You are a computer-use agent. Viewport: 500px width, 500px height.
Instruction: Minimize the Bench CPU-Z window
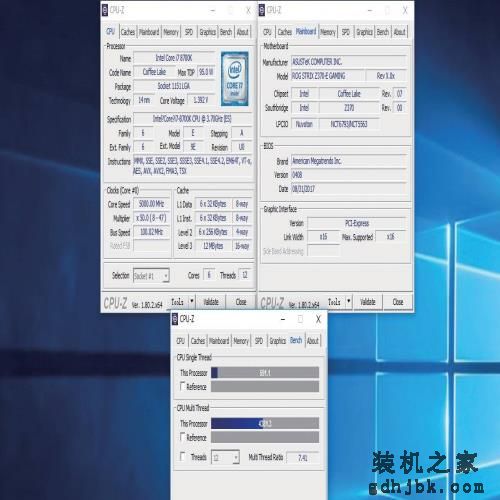[x=283, y=319]
